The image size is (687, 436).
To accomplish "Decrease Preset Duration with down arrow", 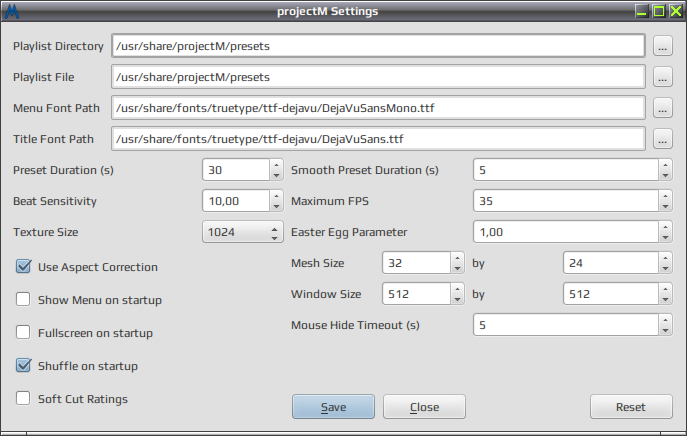I will click(276, 175).
